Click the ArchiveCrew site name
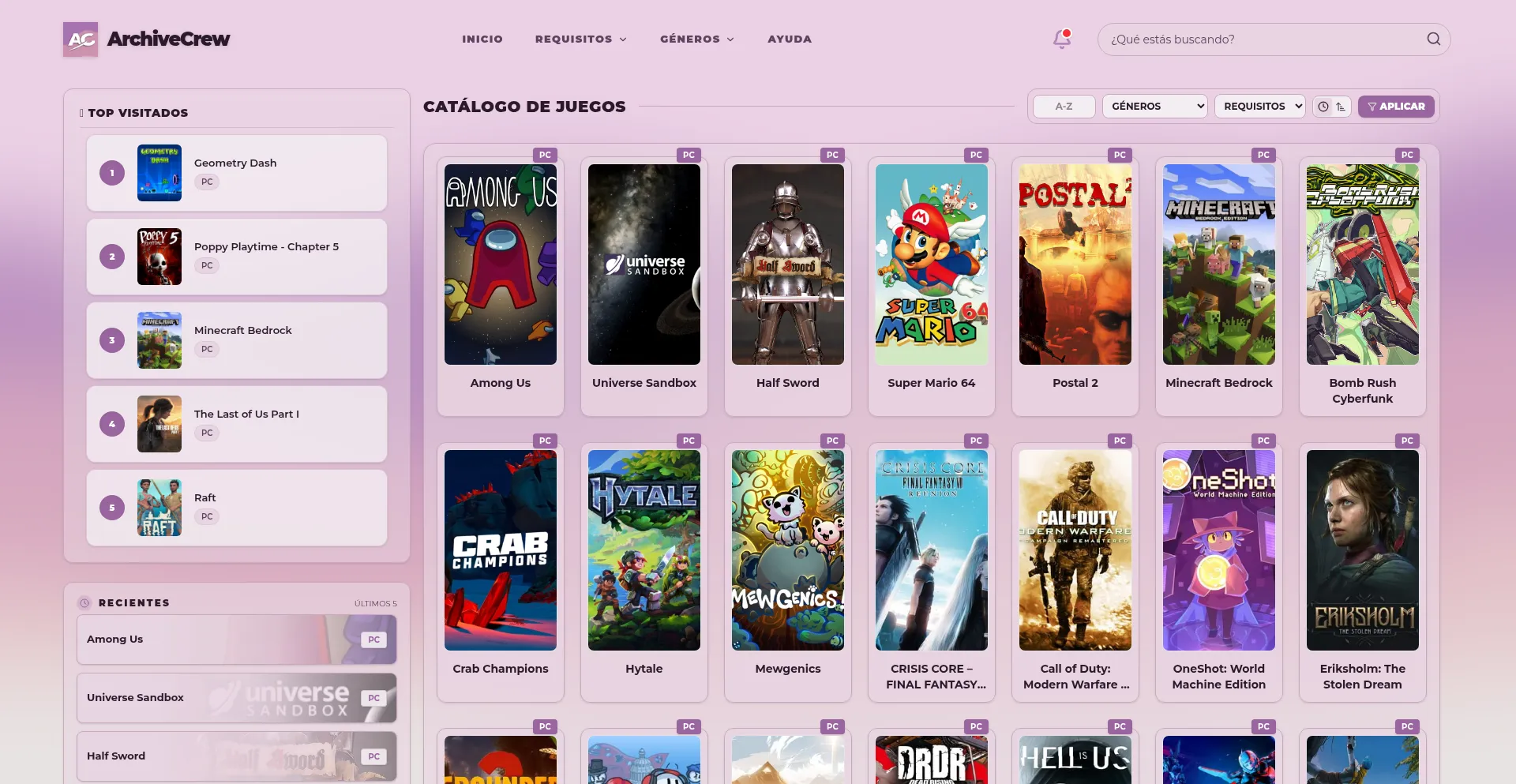The width and height of the screenshot is (1516, 784). point(169,39)
